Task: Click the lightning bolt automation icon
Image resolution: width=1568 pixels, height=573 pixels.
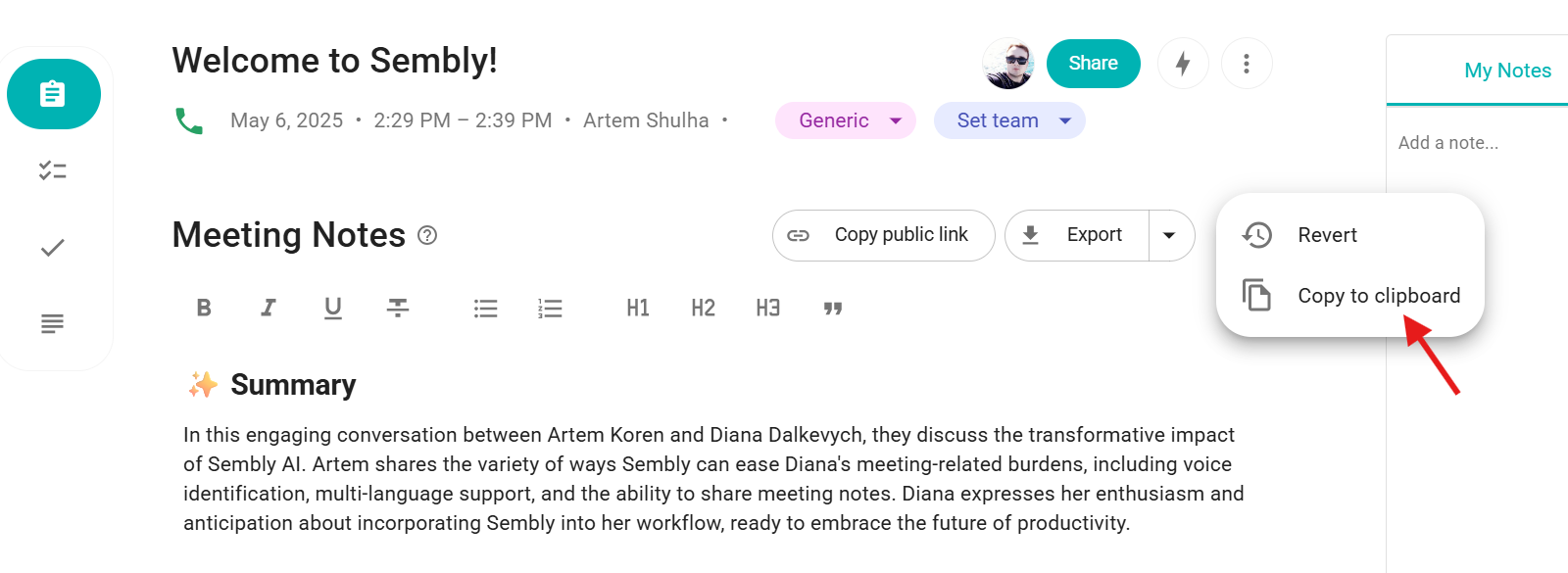Action: click(x=1183, y=64)
